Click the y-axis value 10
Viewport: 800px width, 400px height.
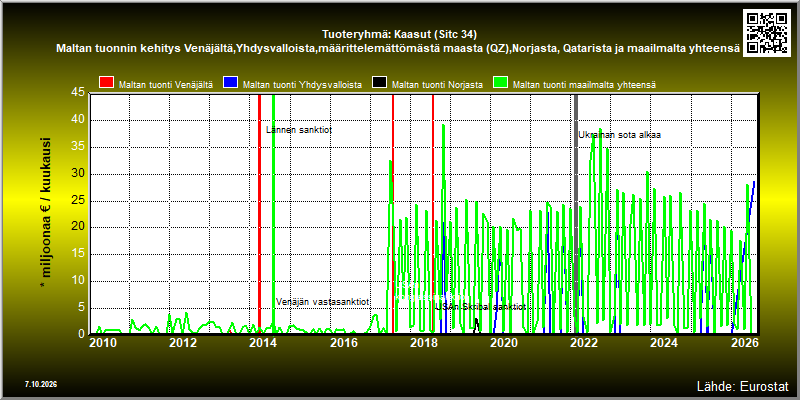click(78, 281)
